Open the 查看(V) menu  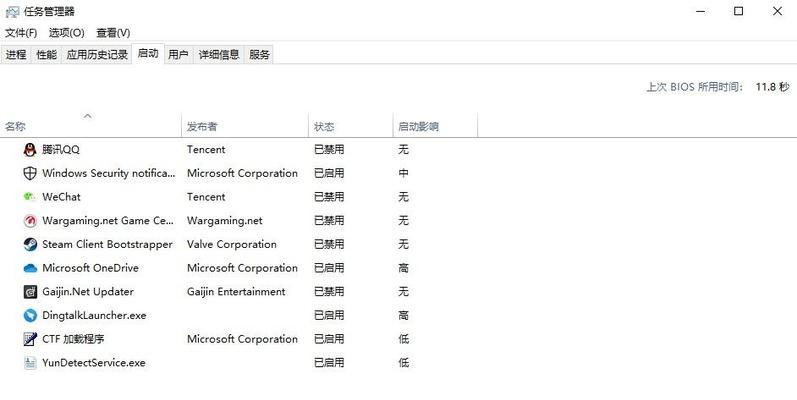(113, 33)
